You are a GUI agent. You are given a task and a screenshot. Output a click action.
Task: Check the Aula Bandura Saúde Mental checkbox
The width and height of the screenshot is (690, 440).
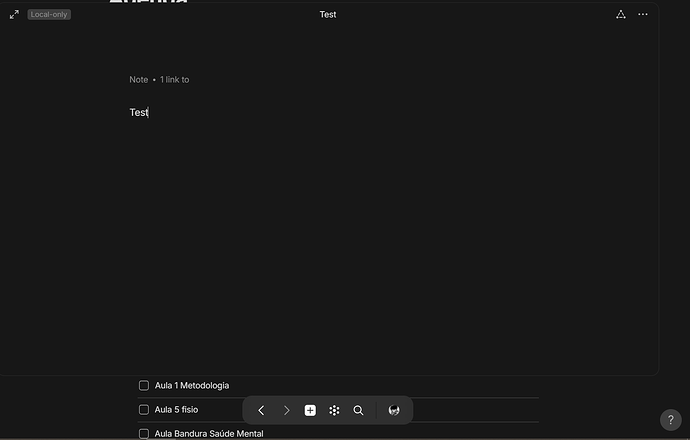pos(144,434)
